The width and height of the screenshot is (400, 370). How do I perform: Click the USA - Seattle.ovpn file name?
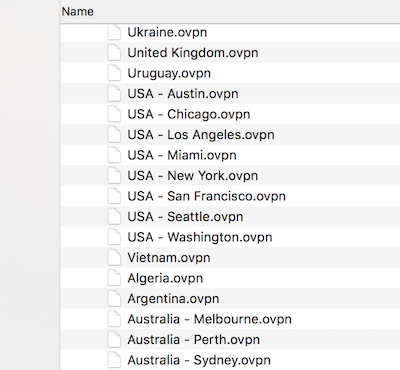click(185, 217)
